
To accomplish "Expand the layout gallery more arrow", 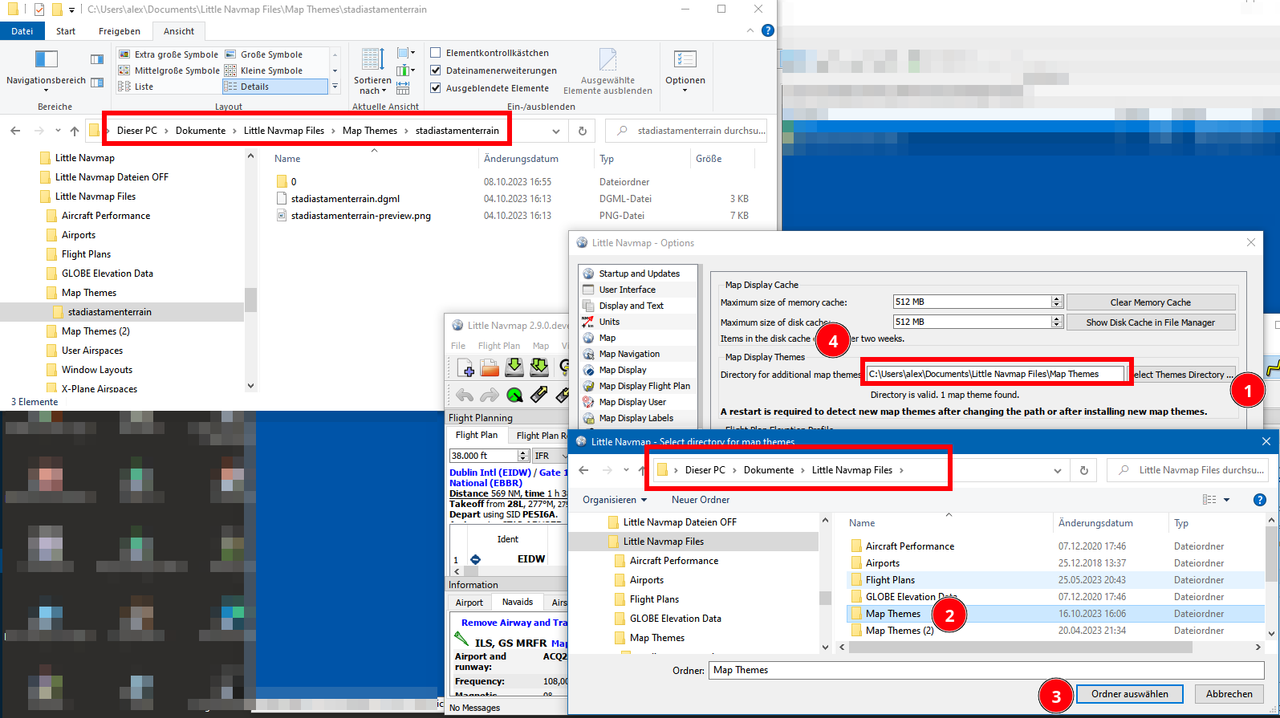I will [334, 88].
